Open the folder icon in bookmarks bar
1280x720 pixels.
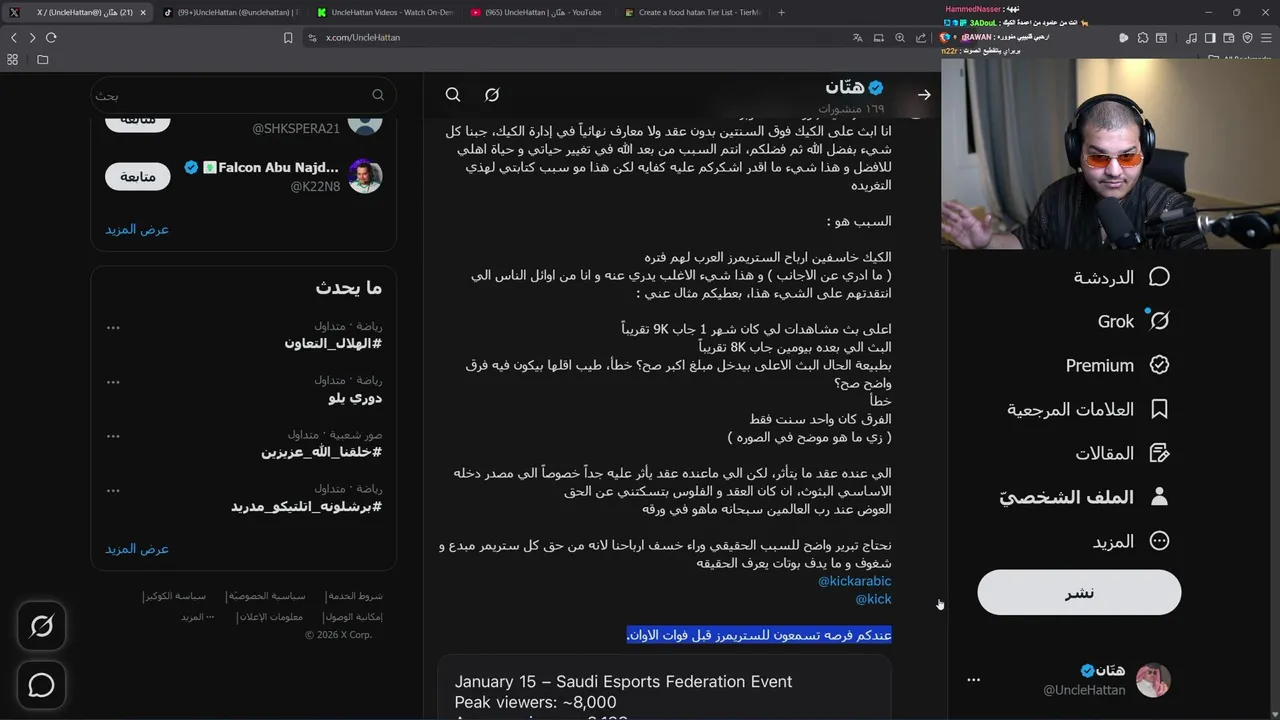coord(43,60)
